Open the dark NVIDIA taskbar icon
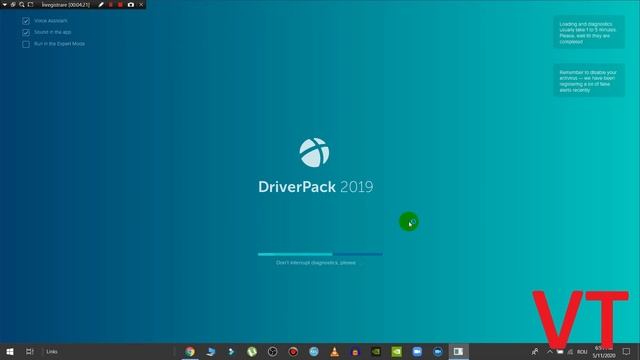This screenshot has height=360, width=640. (x=376, y=351)
